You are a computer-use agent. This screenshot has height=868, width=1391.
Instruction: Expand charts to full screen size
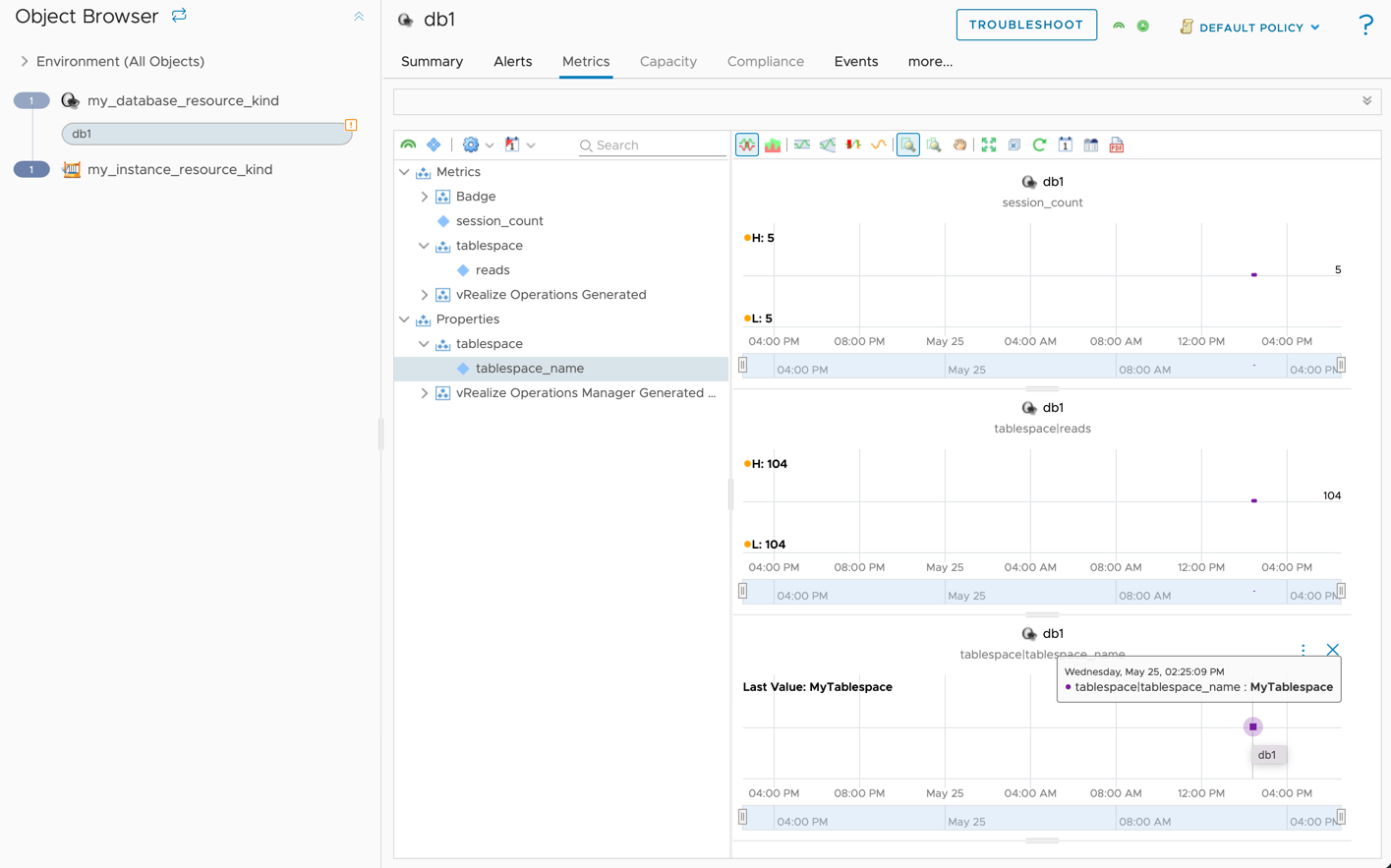(x=987, y=145)
